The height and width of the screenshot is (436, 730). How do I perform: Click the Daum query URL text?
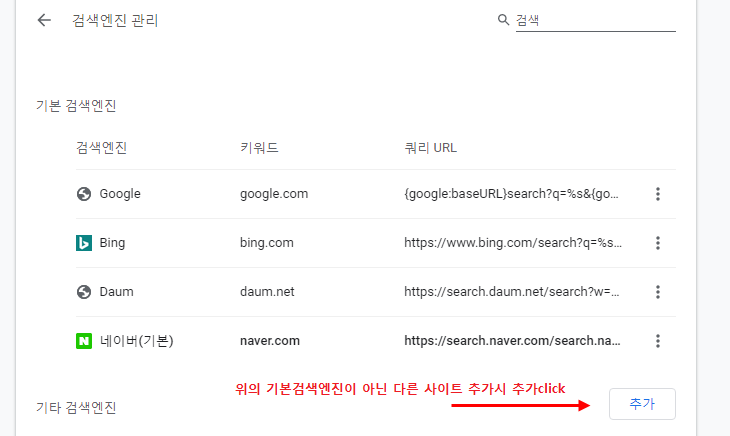pos(512,292)
